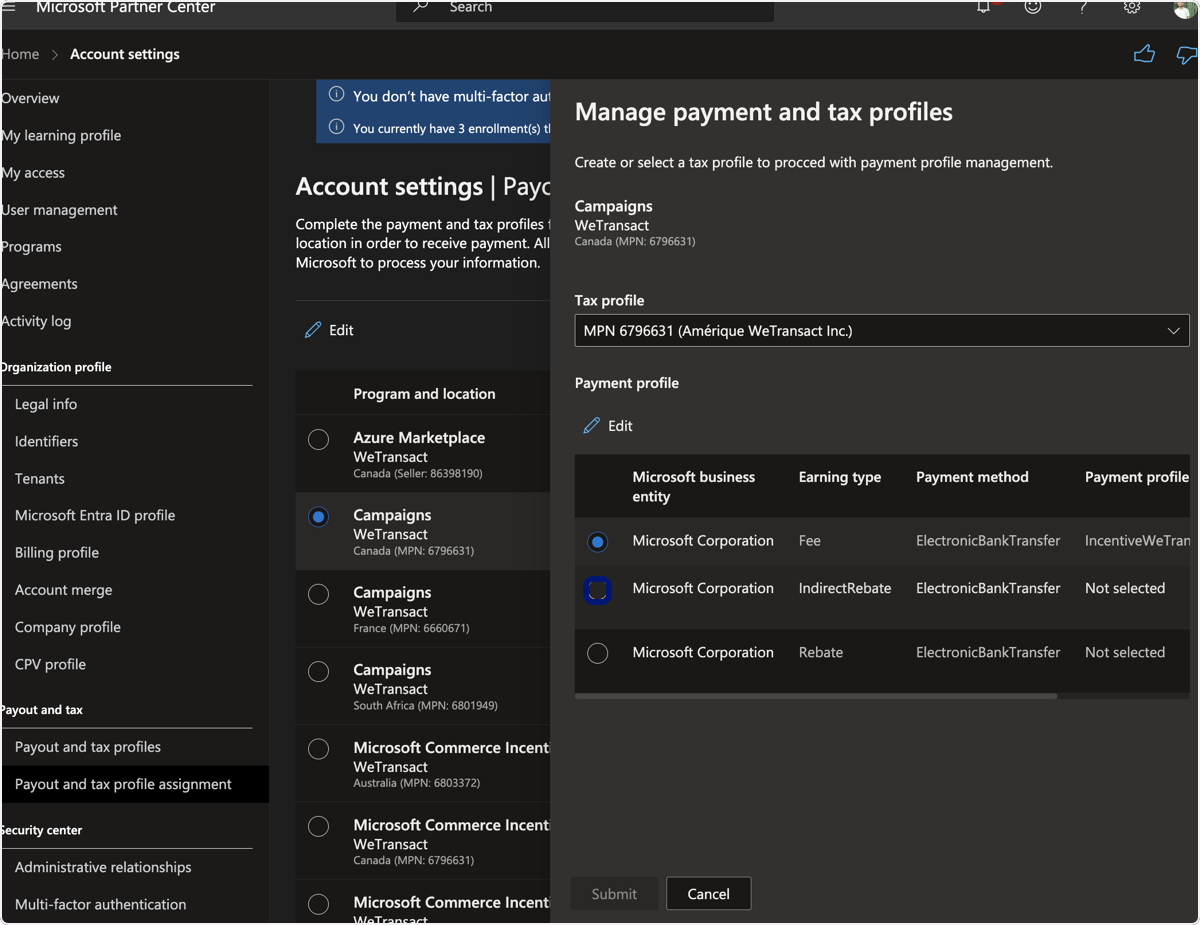Screen dimensions: 1200x925
Task: Expand the Tax profile dropdown
Action: pyautogui.click(x=882, y=331)
